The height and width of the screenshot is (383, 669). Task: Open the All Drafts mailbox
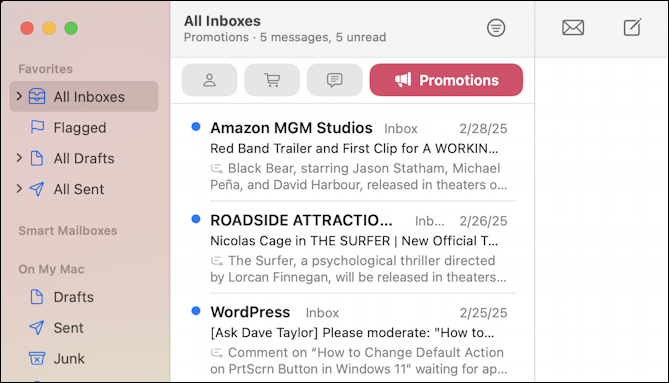tap(84, 158)
